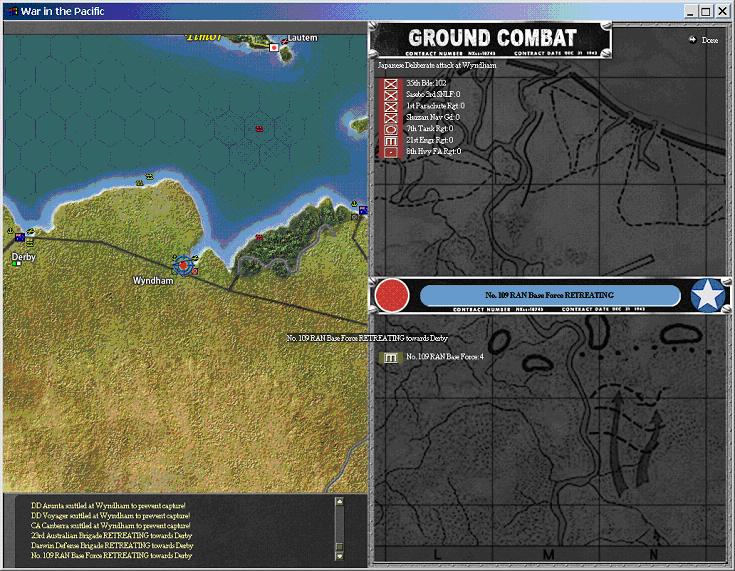Click 'Shuzan Nav Gd: 0' entry

point(433,117)
